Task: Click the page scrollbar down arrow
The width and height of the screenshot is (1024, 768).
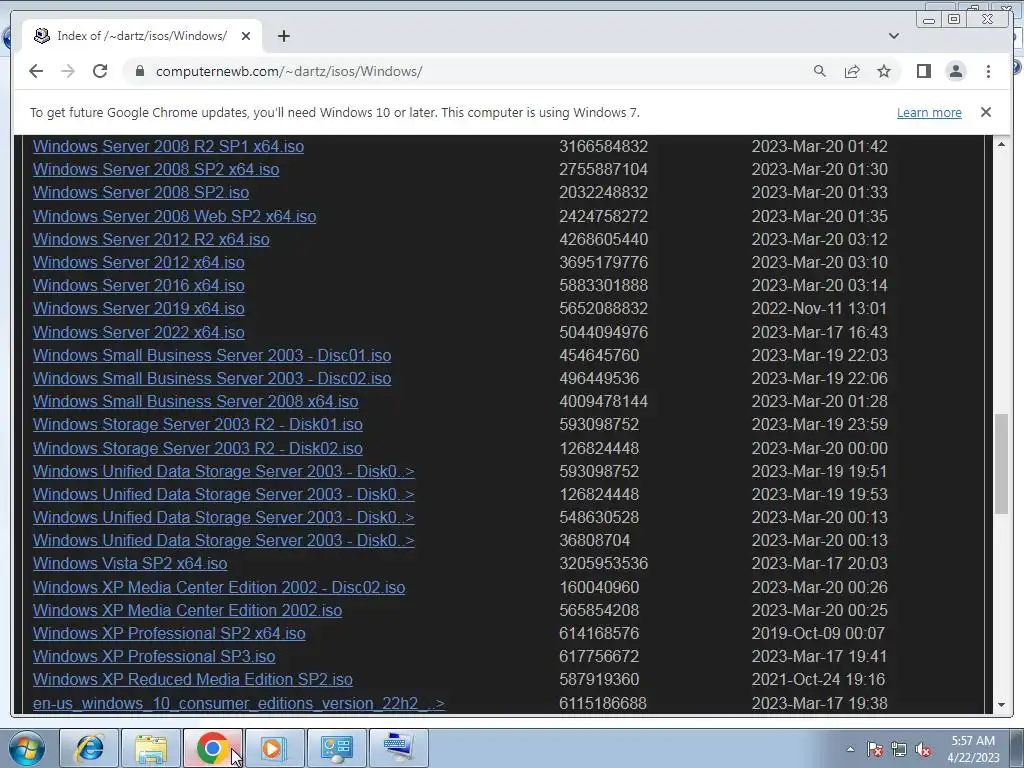Action: (1001, 705)
